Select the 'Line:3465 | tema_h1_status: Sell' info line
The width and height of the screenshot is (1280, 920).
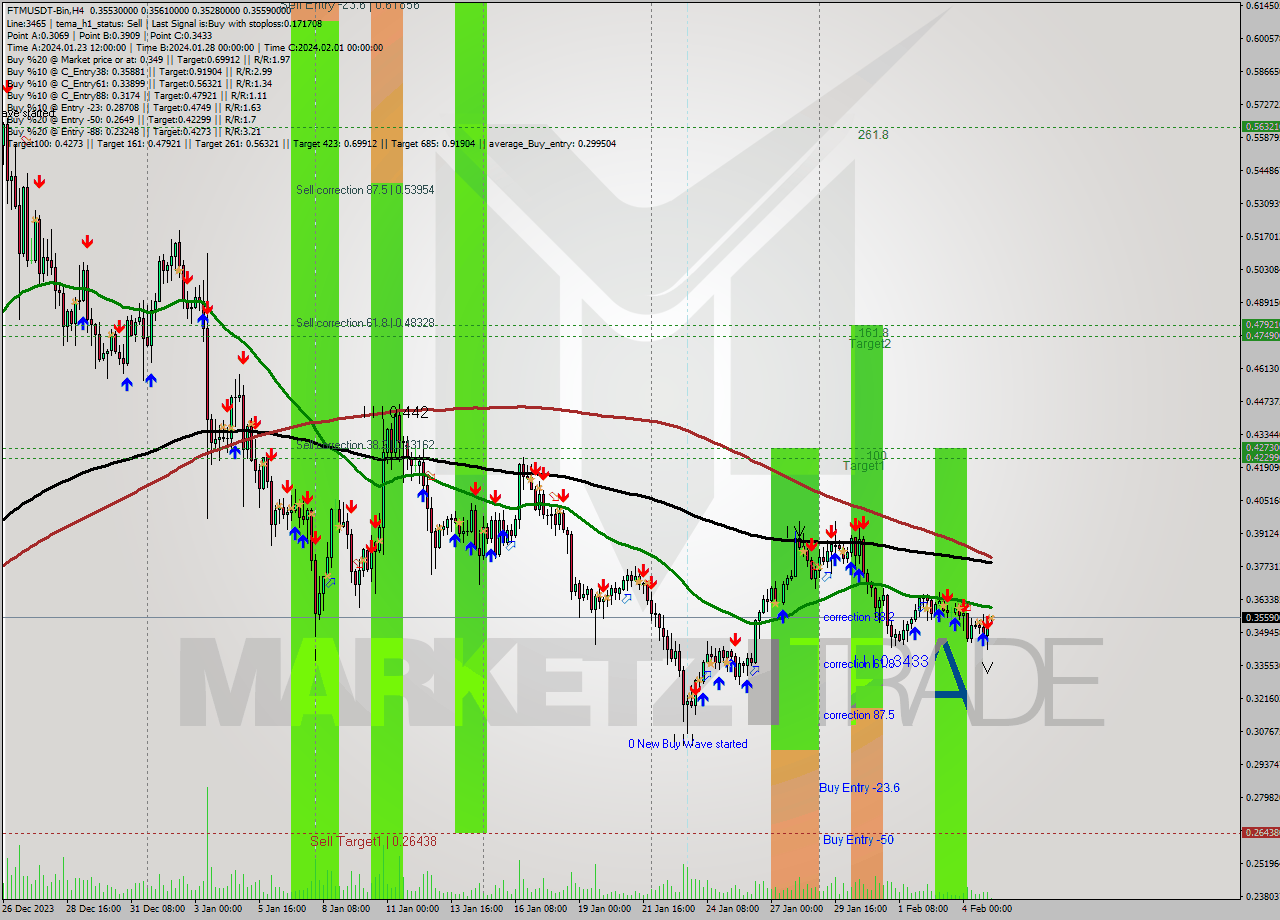[x=164, y=22]
